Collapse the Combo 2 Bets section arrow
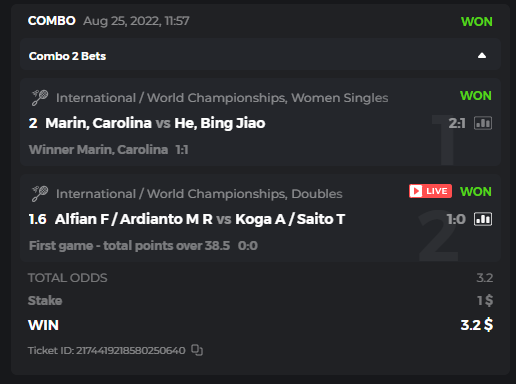 click(x=482, y=56)
